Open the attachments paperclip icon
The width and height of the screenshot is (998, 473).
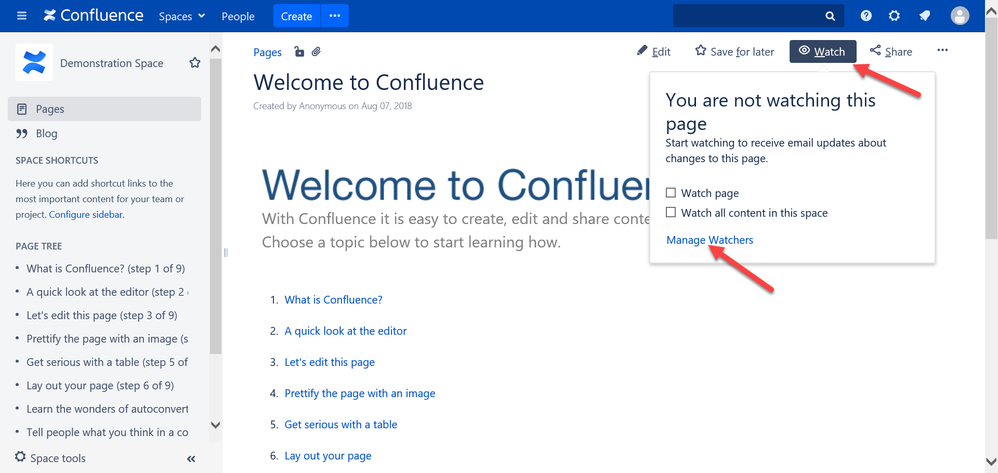click(x=316, y=52)
